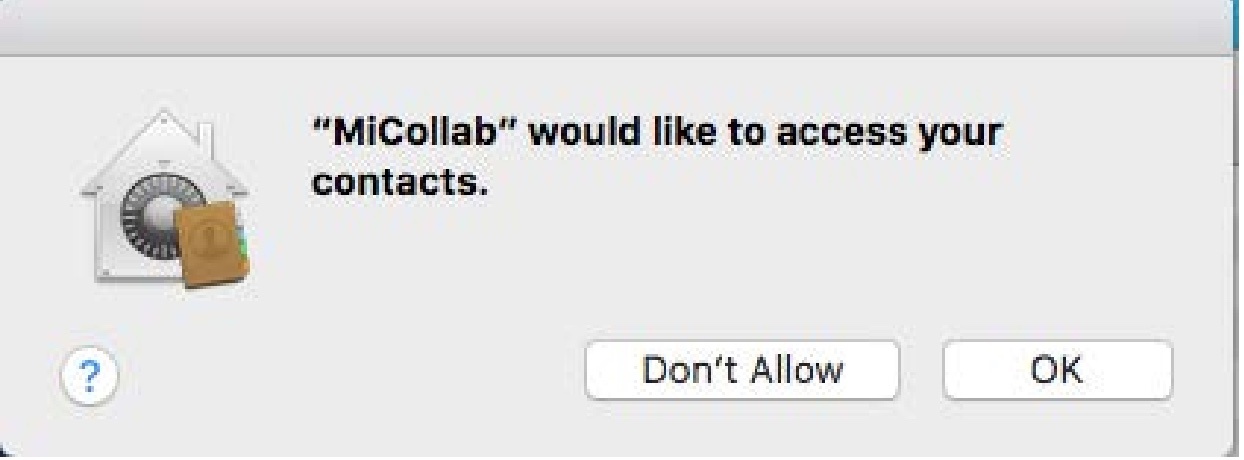Confirm the dialog using the OK button
This screenshot has height=460, width=1244.
tap(1057, 370)
